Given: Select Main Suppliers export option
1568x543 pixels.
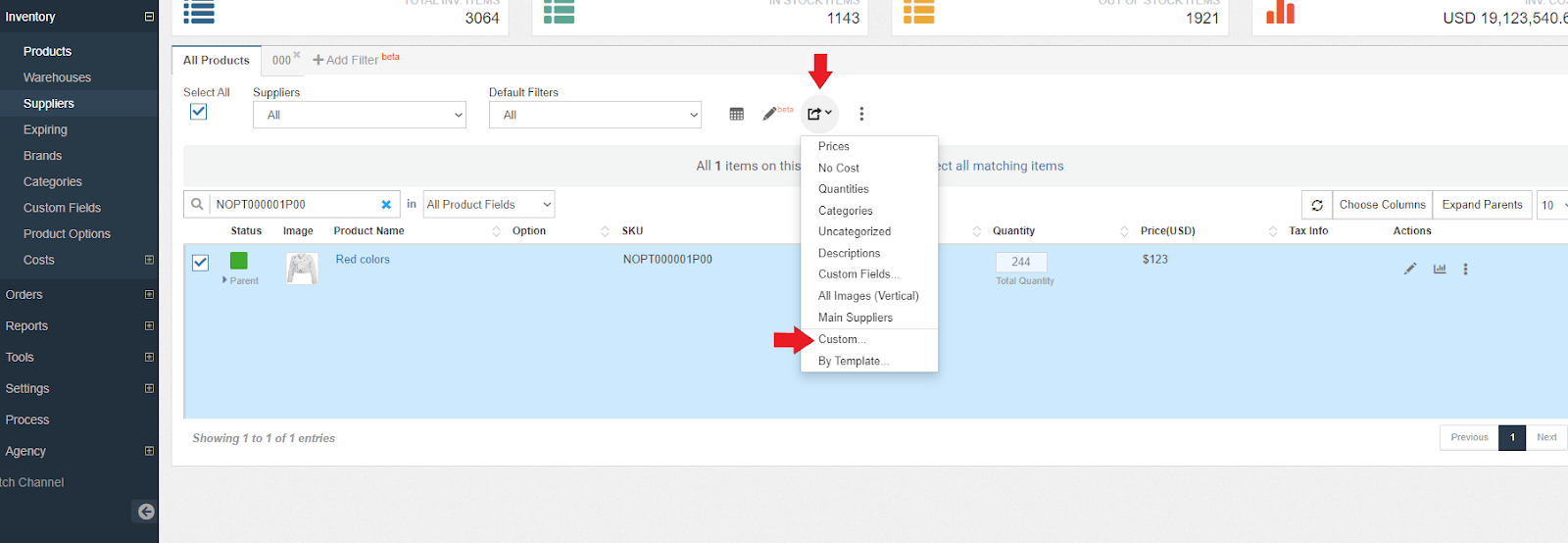Looking at the screenshot, I should [869, 318].
